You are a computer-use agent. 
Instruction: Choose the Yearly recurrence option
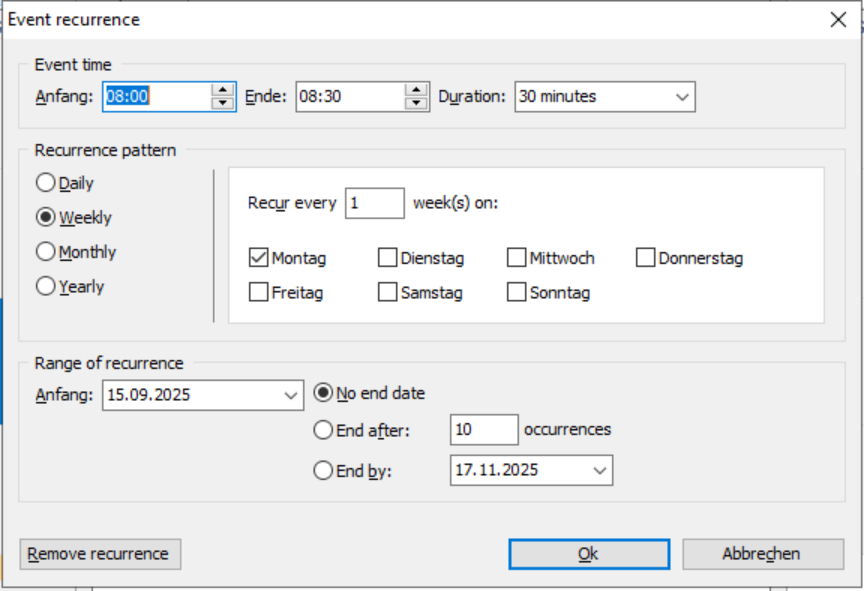click(x=46, y=286)
